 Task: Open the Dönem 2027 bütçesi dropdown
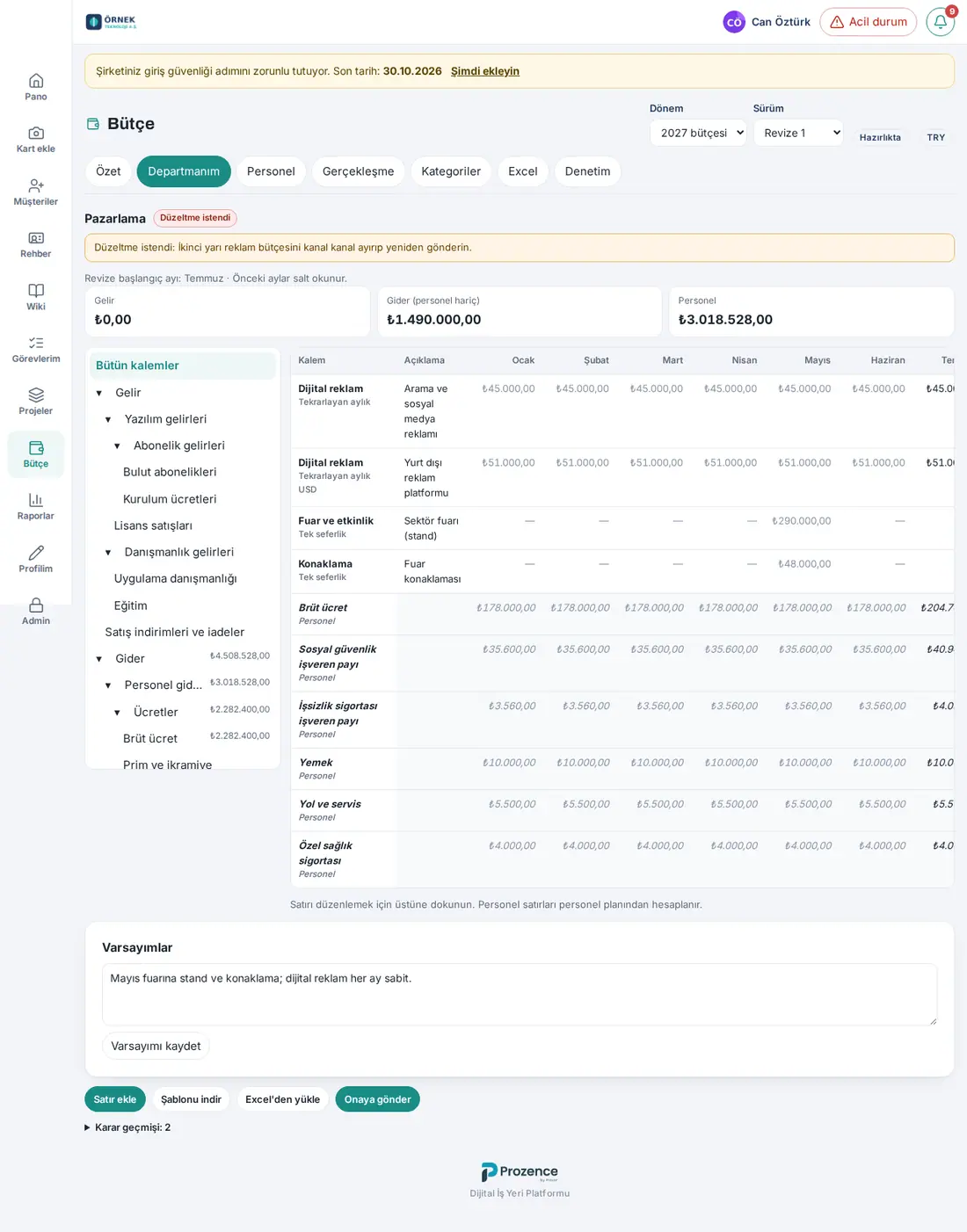tap(699, 133)
